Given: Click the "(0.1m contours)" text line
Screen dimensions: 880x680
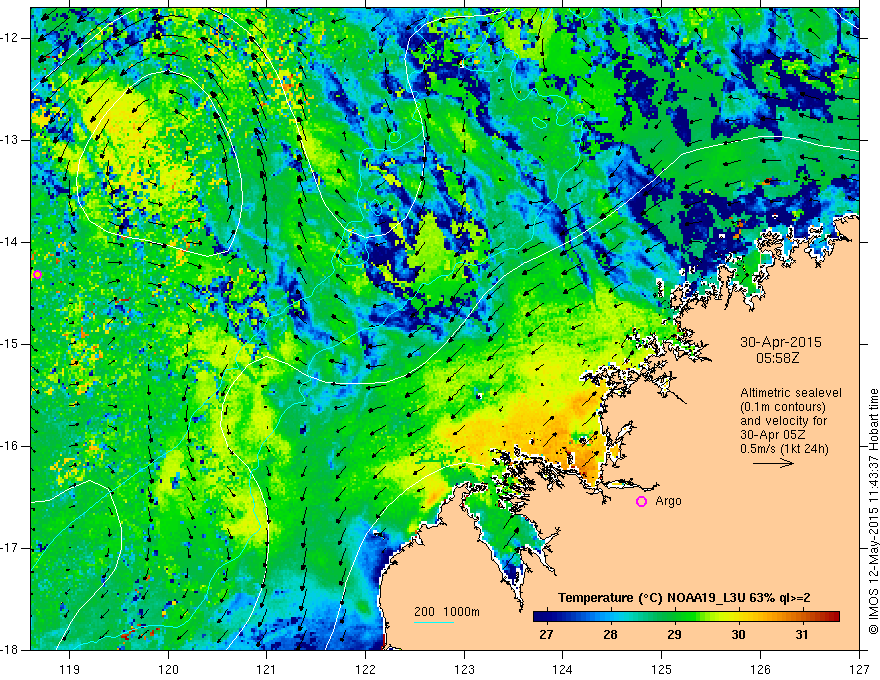Looking at the screenshot, I should tap(783, 407).
